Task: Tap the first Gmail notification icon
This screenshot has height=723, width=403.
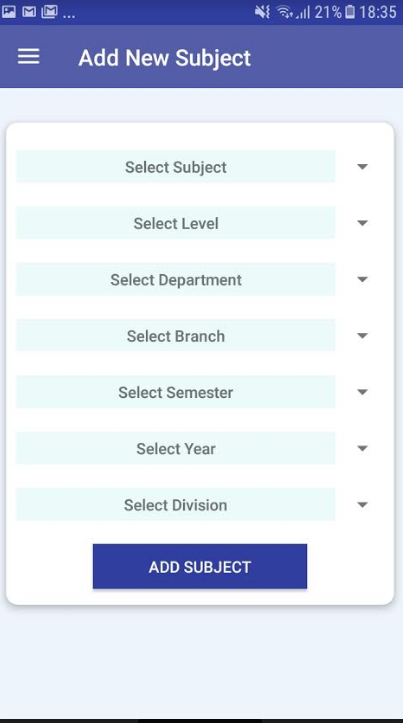Action: click(29, 12)
